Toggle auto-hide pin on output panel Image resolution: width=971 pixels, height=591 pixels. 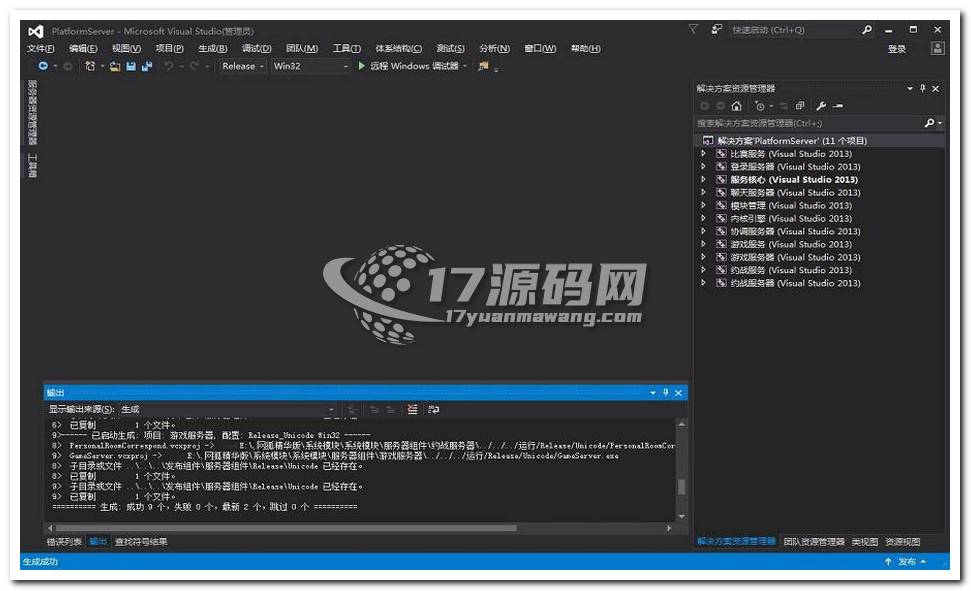click(x=667, y=393)
